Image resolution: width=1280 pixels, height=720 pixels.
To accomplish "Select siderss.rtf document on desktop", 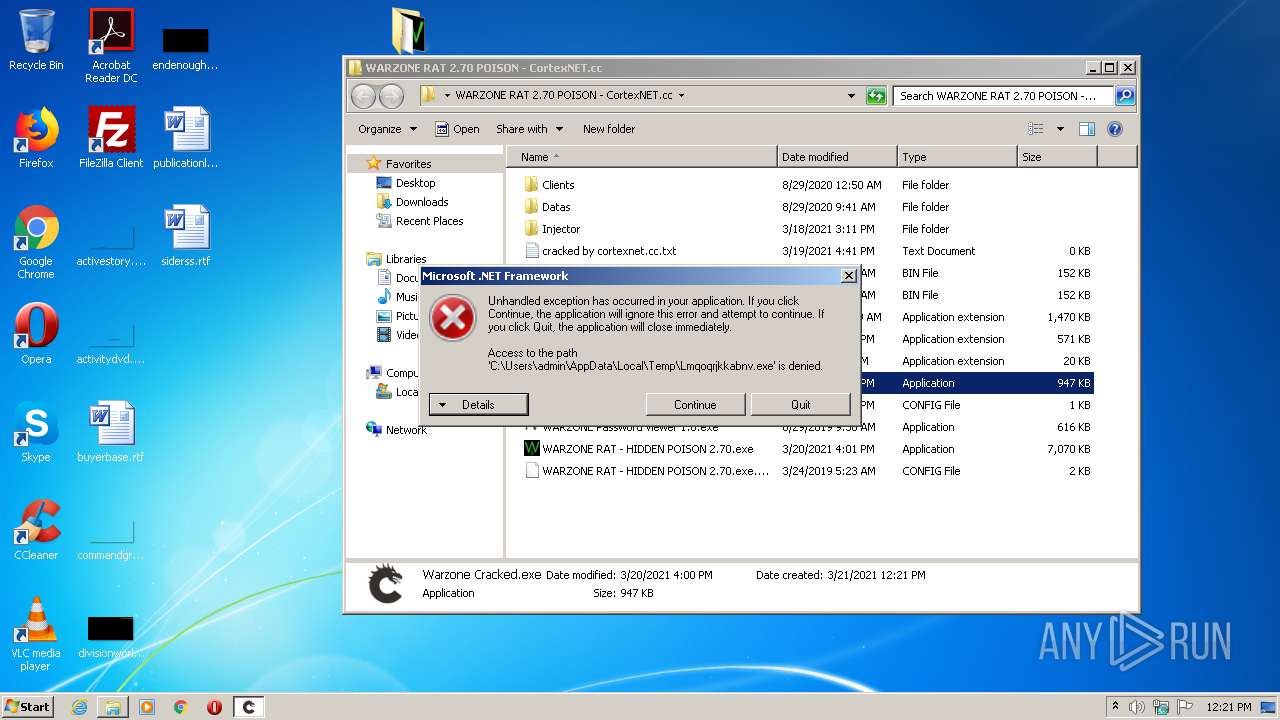I will pyautogui.click(x=186, y=236).
